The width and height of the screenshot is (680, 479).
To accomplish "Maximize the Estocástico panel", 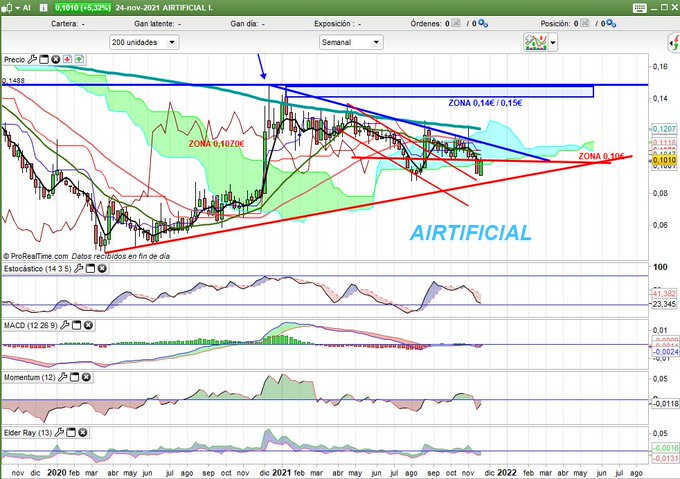I will (x=90, y=269).
